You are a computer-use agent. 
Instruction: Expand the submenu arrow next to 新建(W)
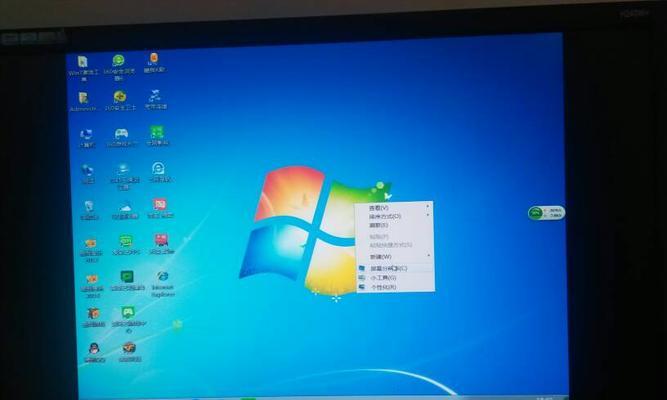pos(429,255)
